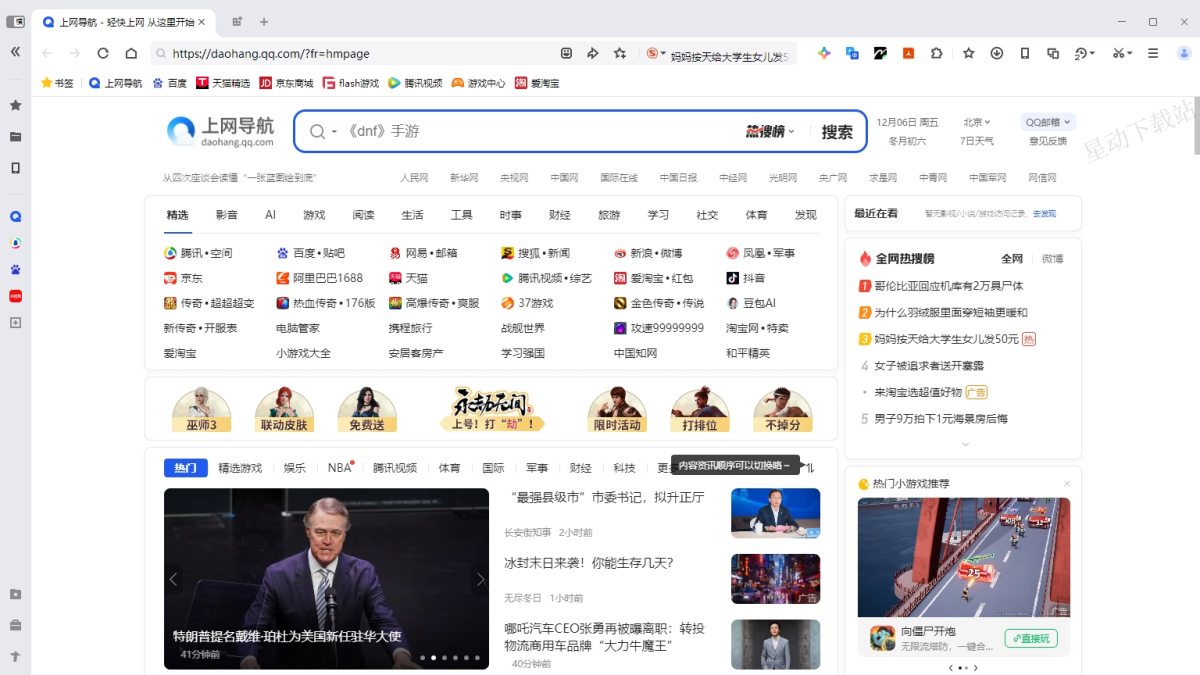1200x675 pixels.
Task: Click the reader mode icon in address bar
Action: pyautogui.click(x=566, y=53)
